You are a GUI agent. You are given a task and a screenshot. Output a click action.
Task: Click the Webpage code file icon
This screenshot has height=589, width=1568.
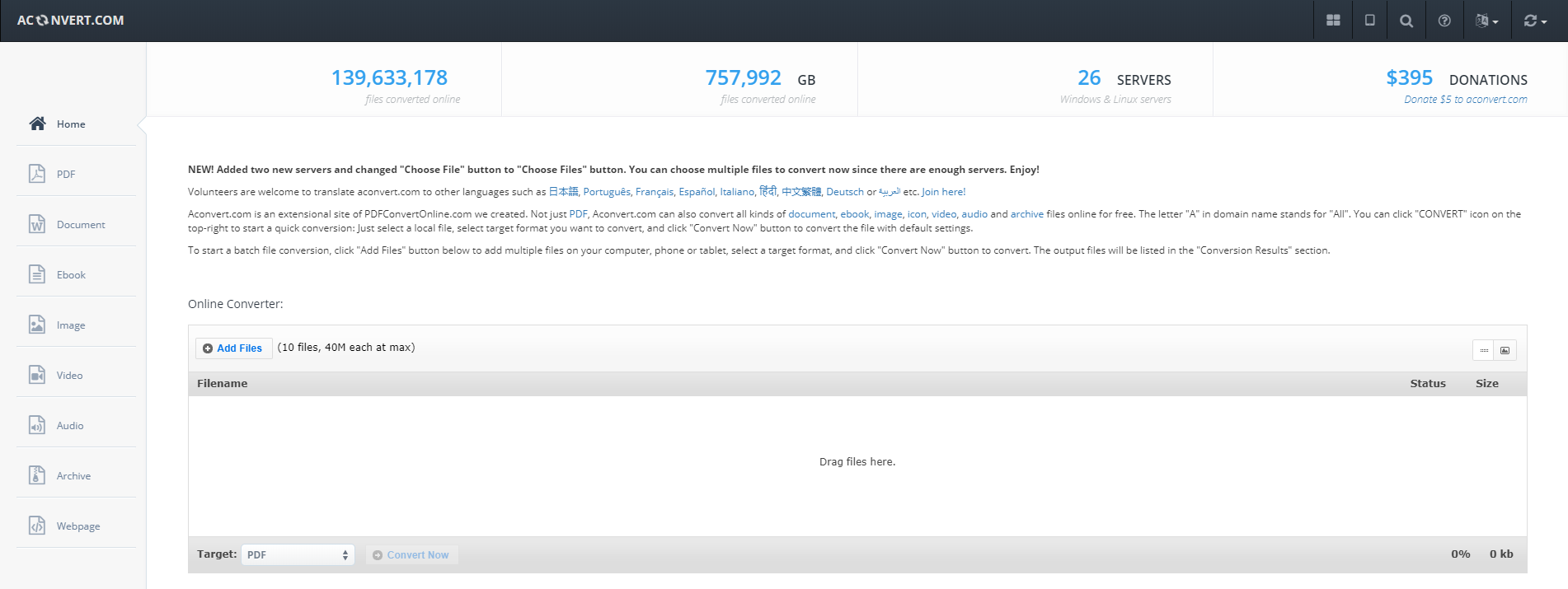(x=37, y=526)
